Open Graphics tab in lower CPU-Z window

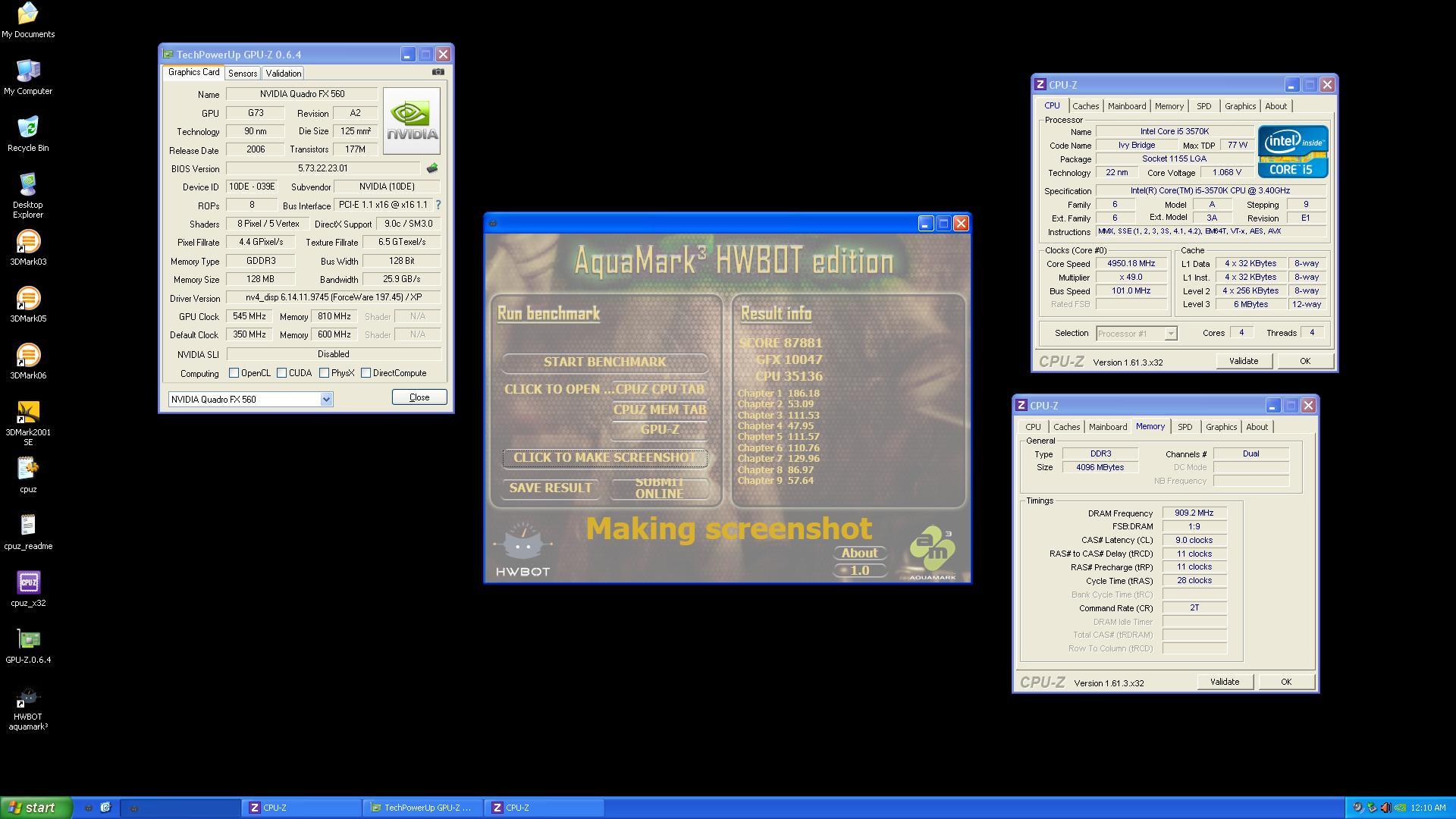click(1222, 427)
